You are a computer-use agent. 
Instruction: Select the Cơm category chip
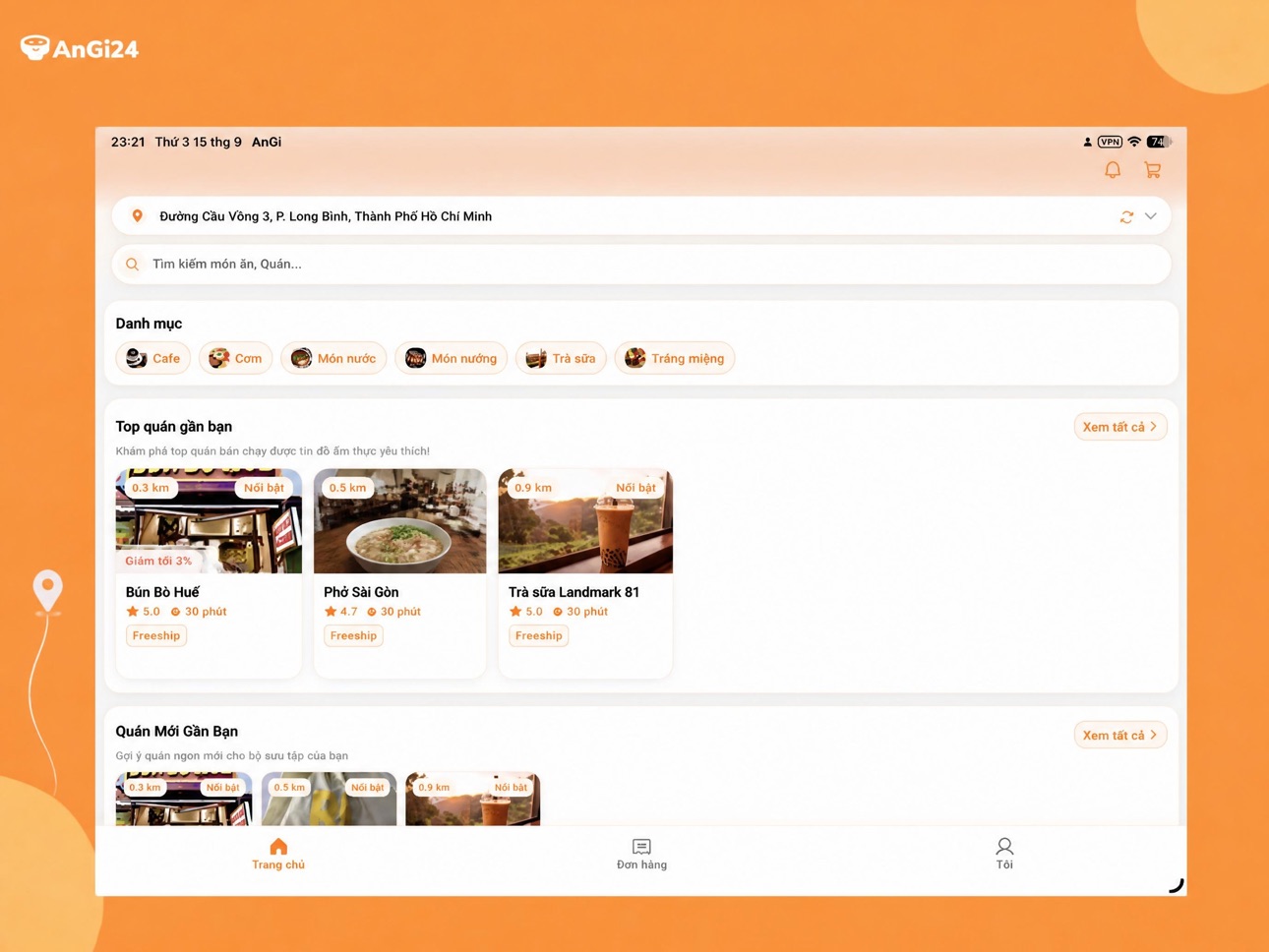coord(235,358)
